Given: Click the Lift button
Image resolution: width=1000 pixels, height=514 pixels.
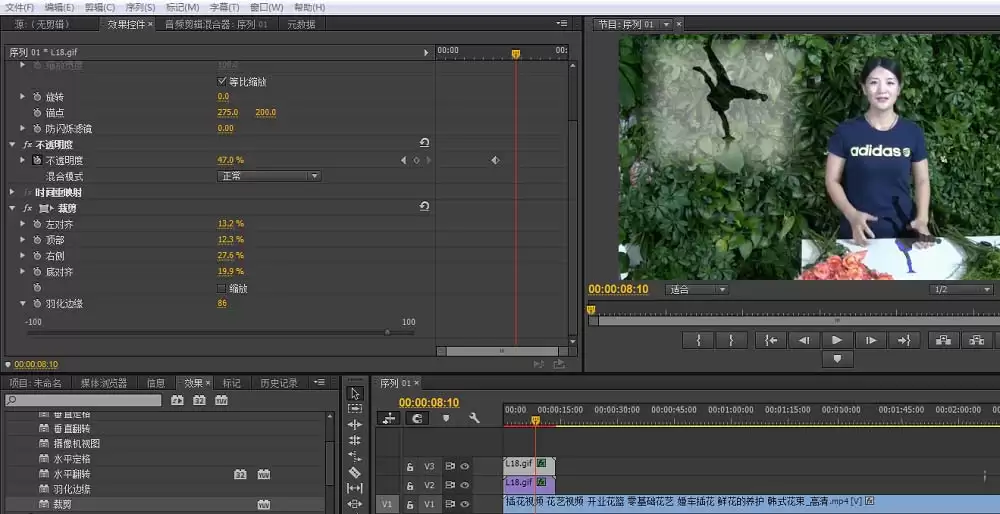Looking at the screenshot, I should tap(943, 340).
